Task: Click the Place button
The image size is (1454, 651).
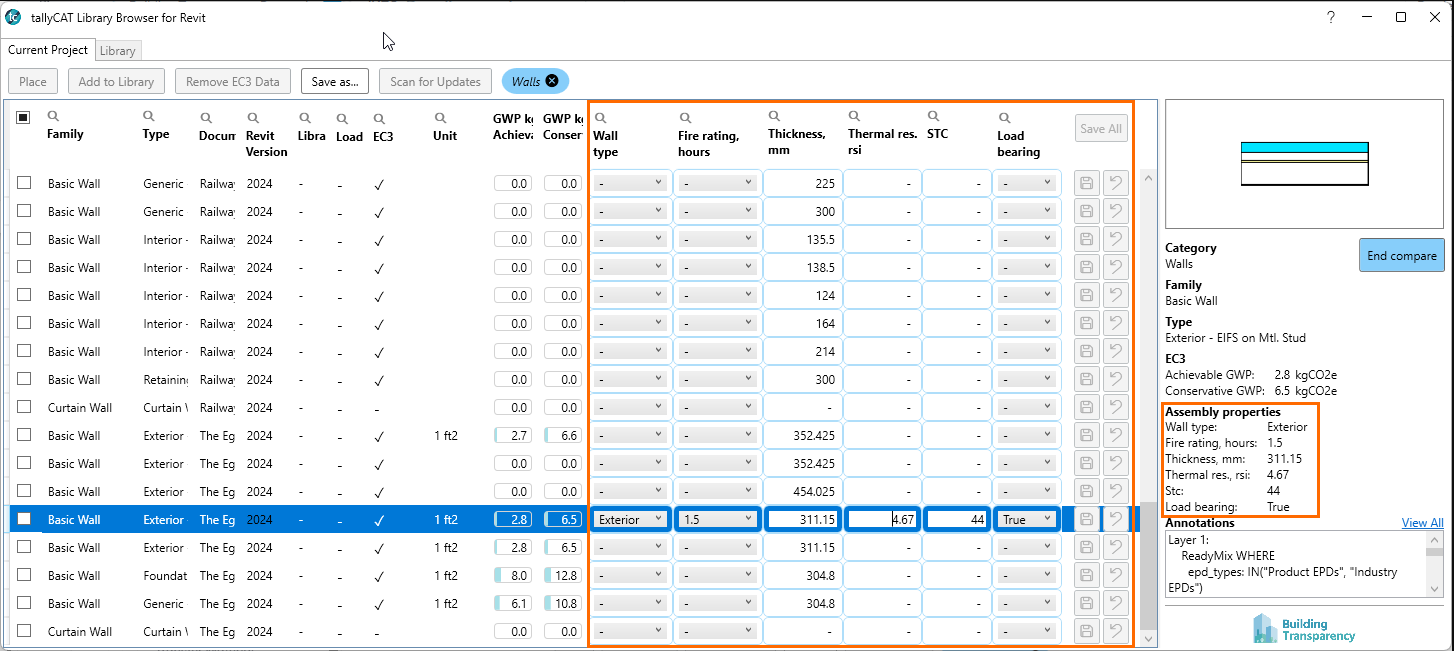Action: pyautogui.click(x=33, y=82)
